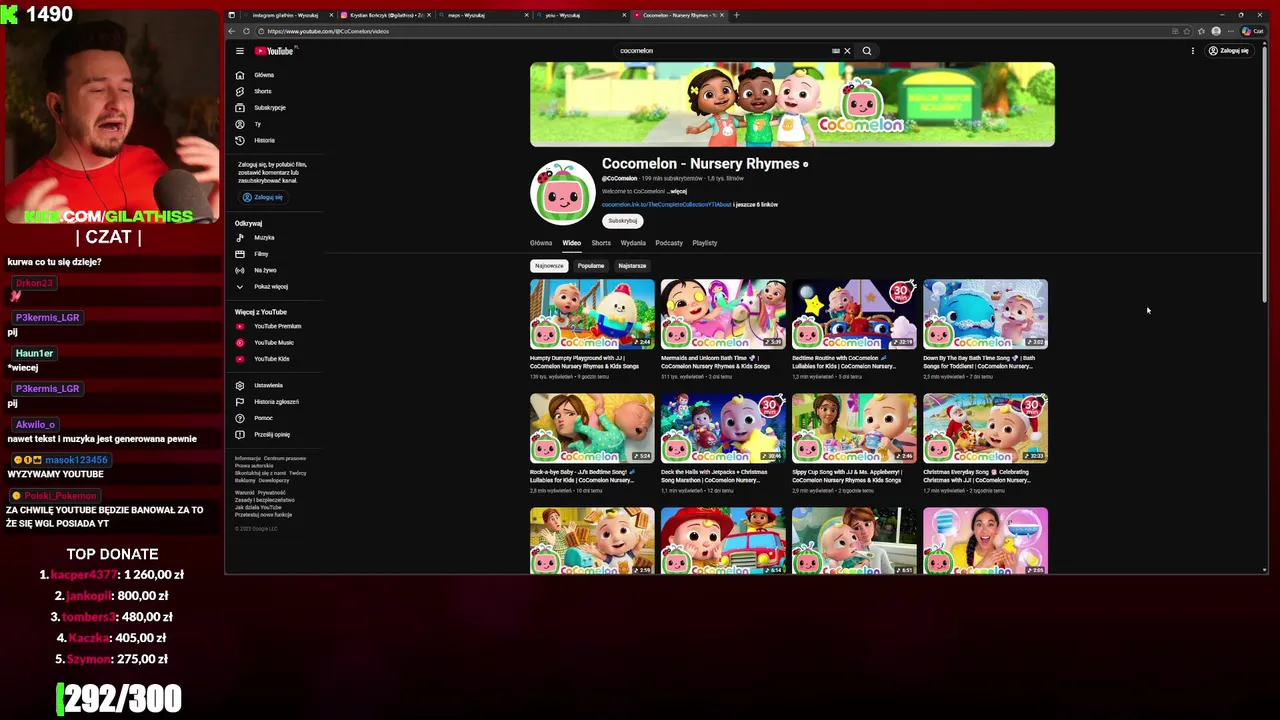
Task: Open Prześlij opinię feedback
Action: click(x=272, y=434)
